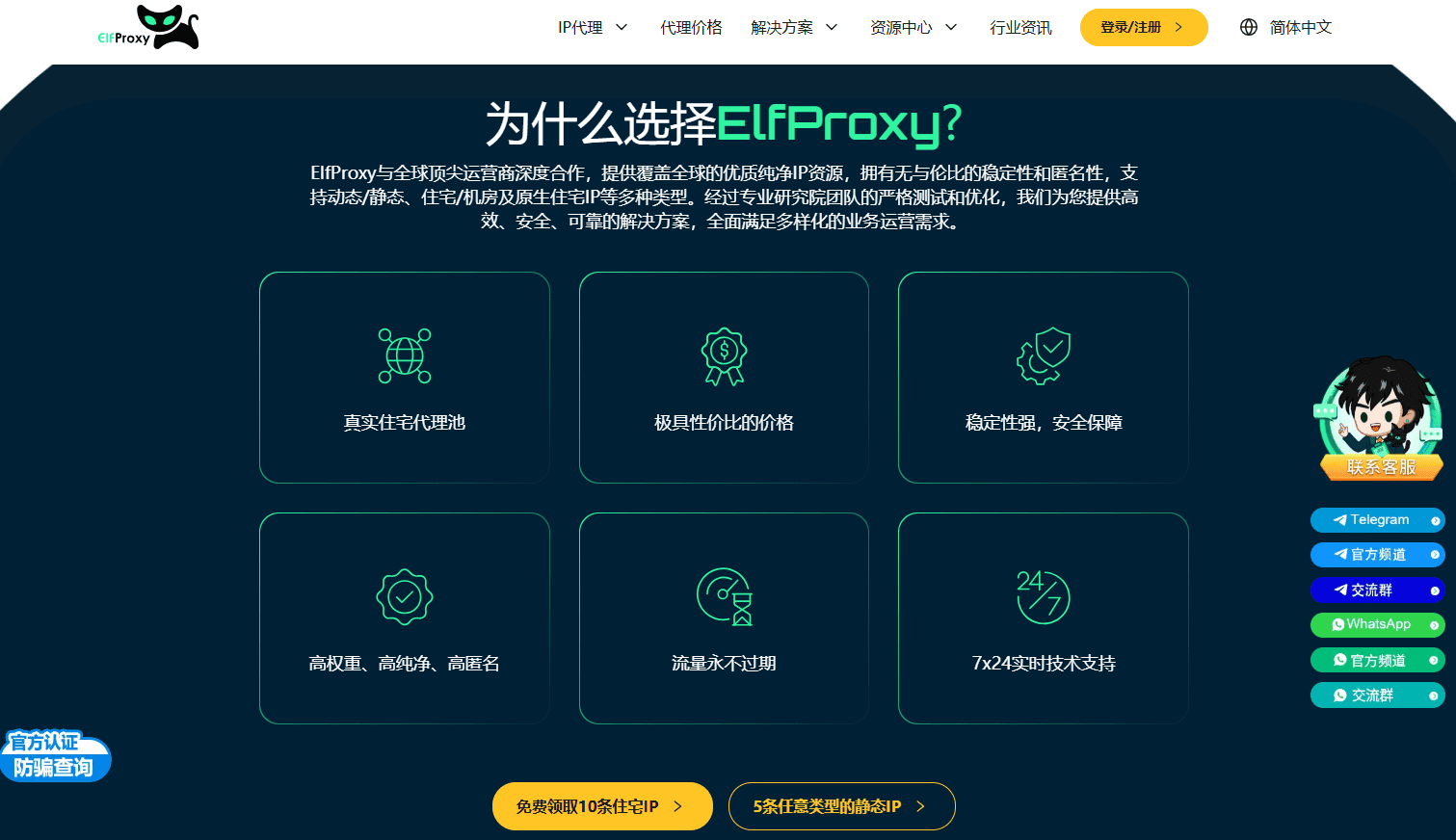Go to the 行业资讯 page

(x=1020, y=27)
